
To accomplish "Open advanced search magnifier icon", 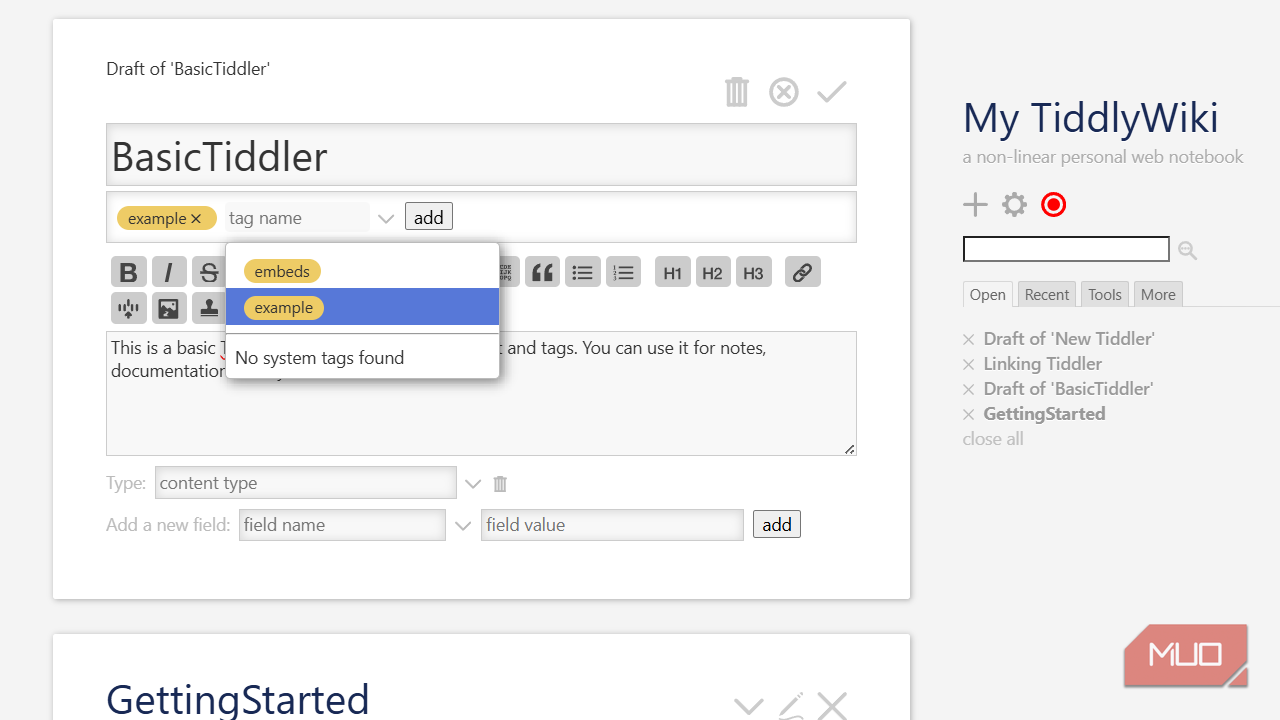I will 1187,250.
